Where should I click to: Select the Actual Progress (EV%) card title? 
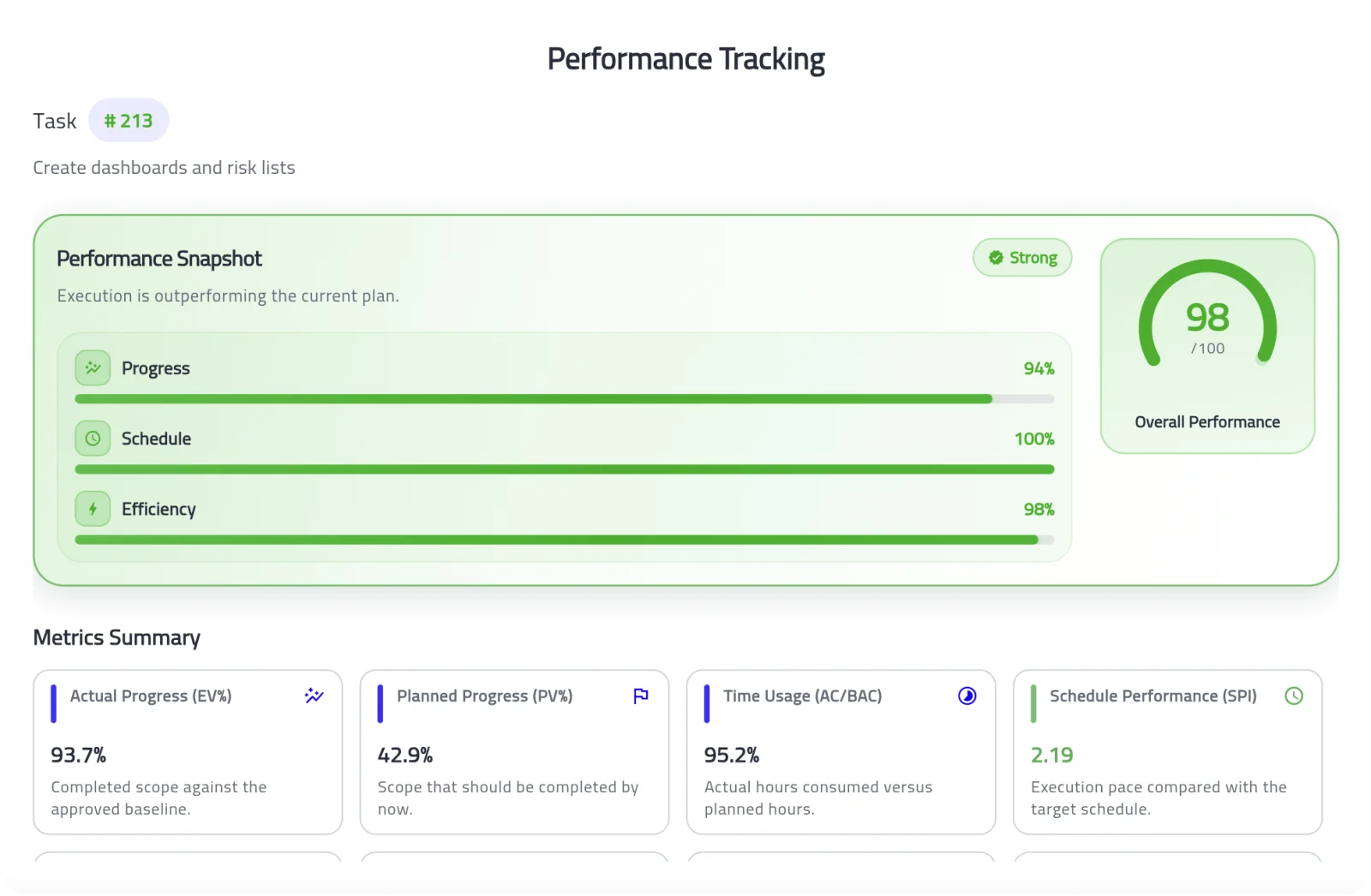pos(151,696)
